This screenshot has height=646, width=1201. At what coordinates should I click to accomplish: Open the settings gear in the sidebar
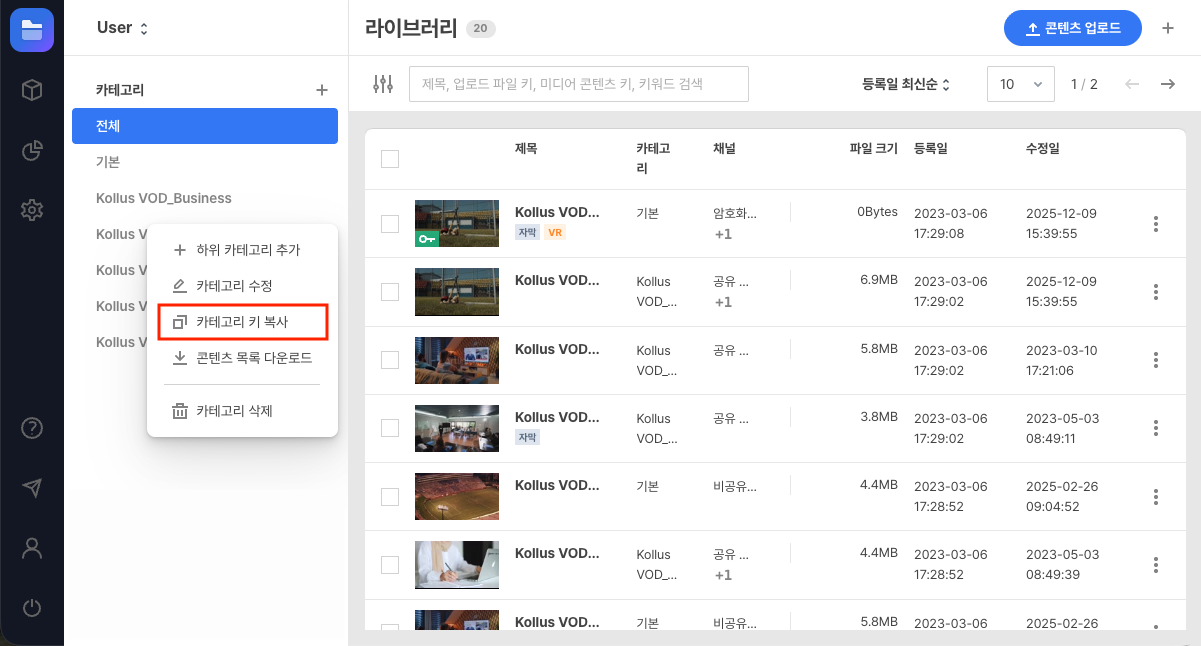point(31,209)
